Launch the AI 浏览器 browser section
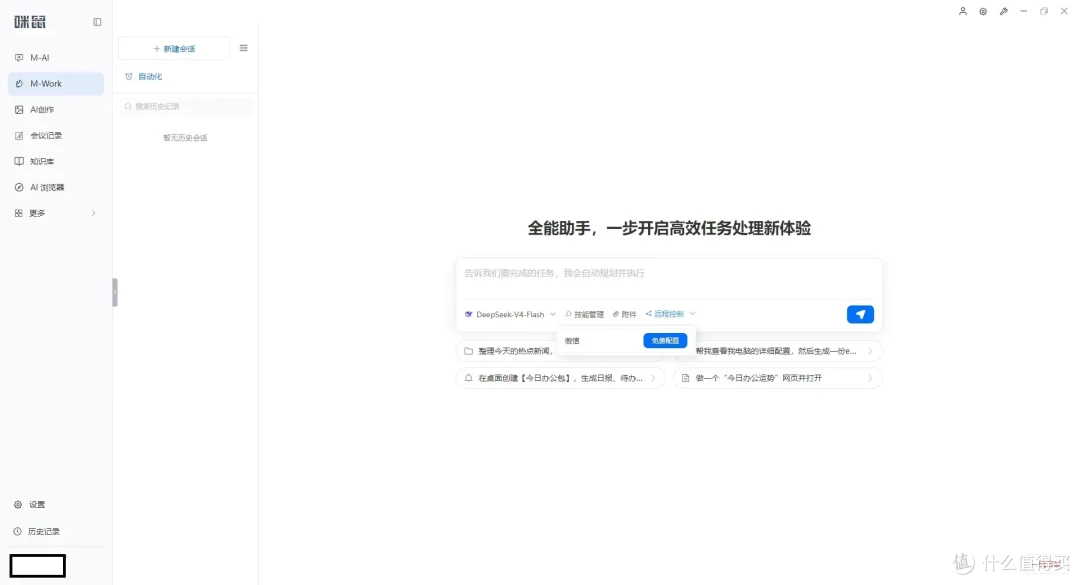 tap(56, 187)
